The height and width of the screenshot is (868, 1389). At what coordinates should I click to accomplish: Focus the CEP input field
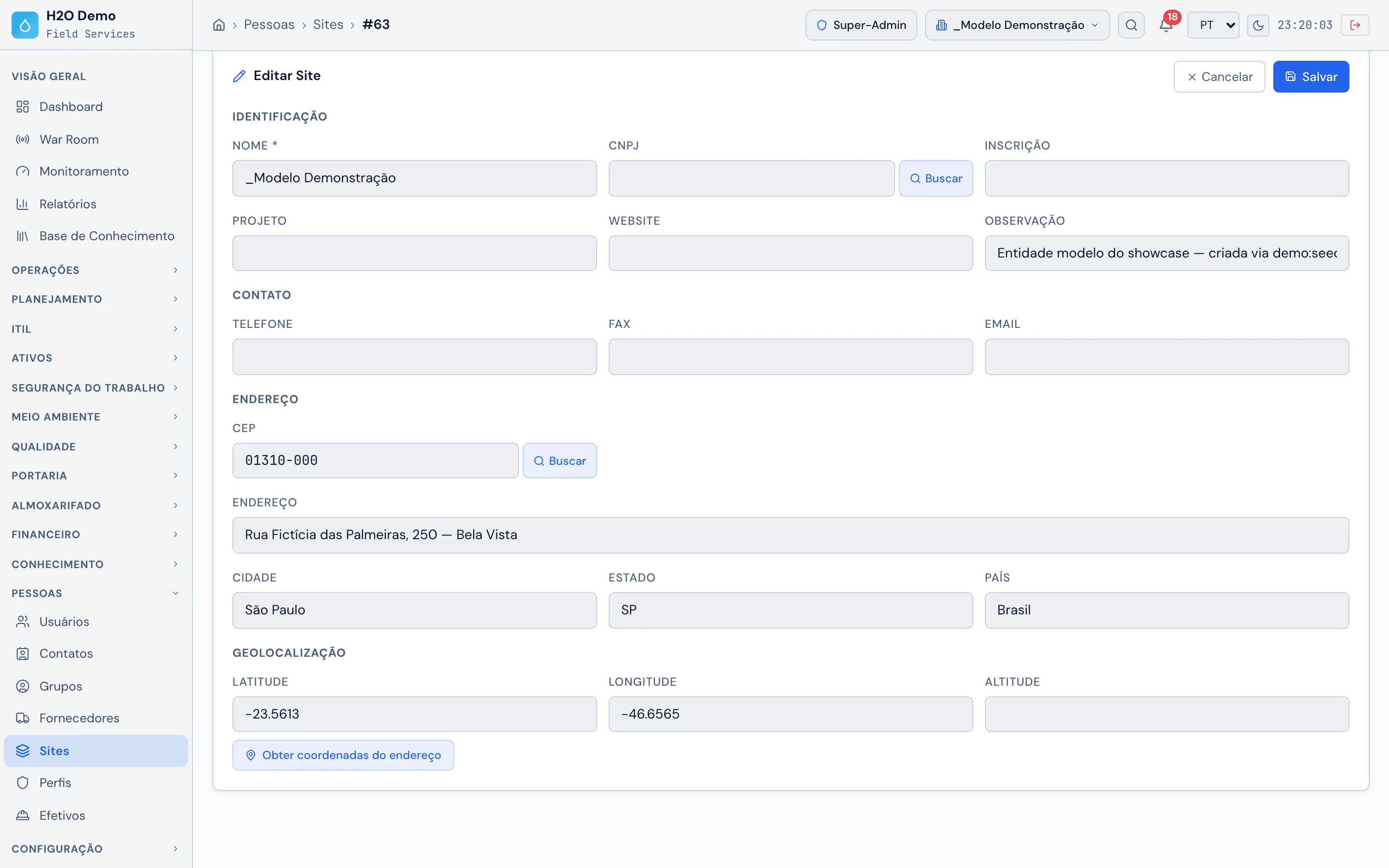click(375, 461)
